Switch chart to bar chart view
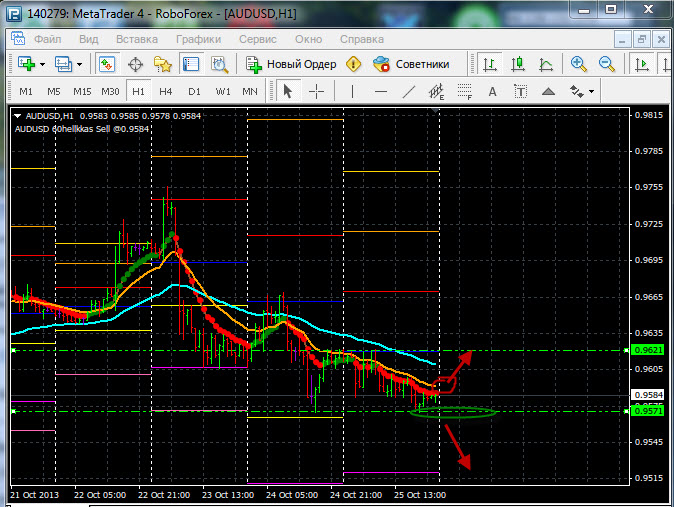Viewport: 674px width, 507px height. coord(490,64)
